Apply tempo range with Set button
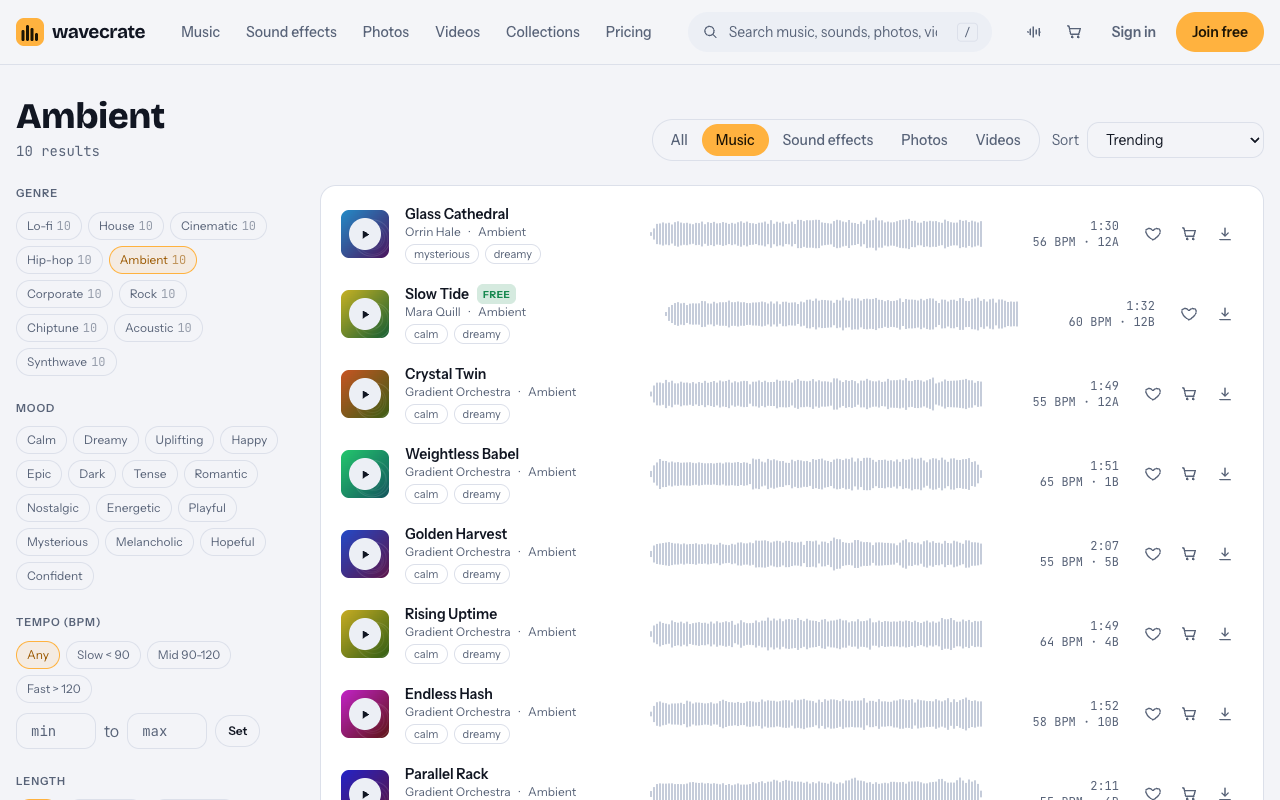1280x800 pixels. [x=238, y=731]
